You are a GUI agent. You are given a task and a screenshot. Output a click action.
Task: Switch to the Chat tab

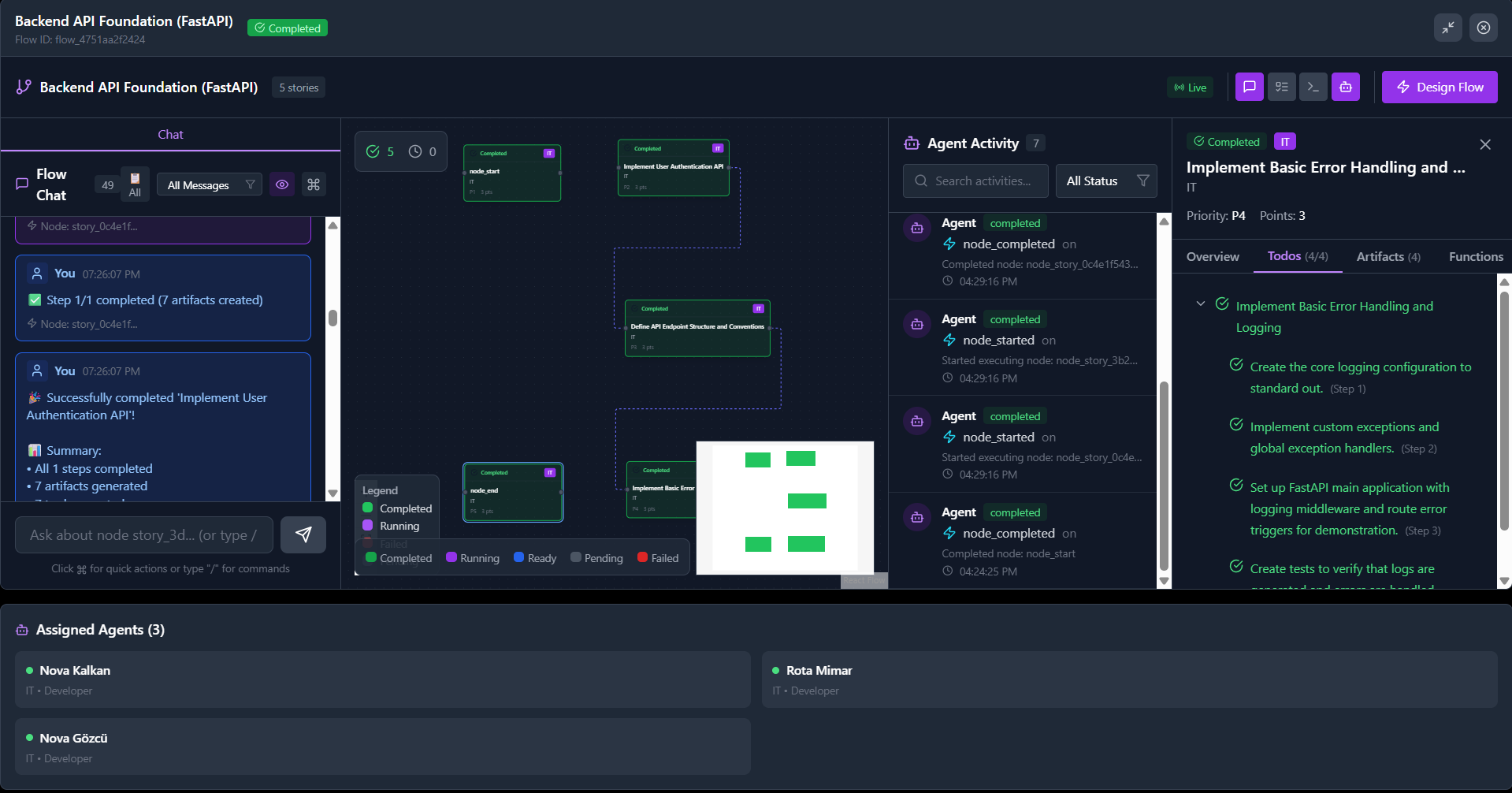(x=170, y=135)
